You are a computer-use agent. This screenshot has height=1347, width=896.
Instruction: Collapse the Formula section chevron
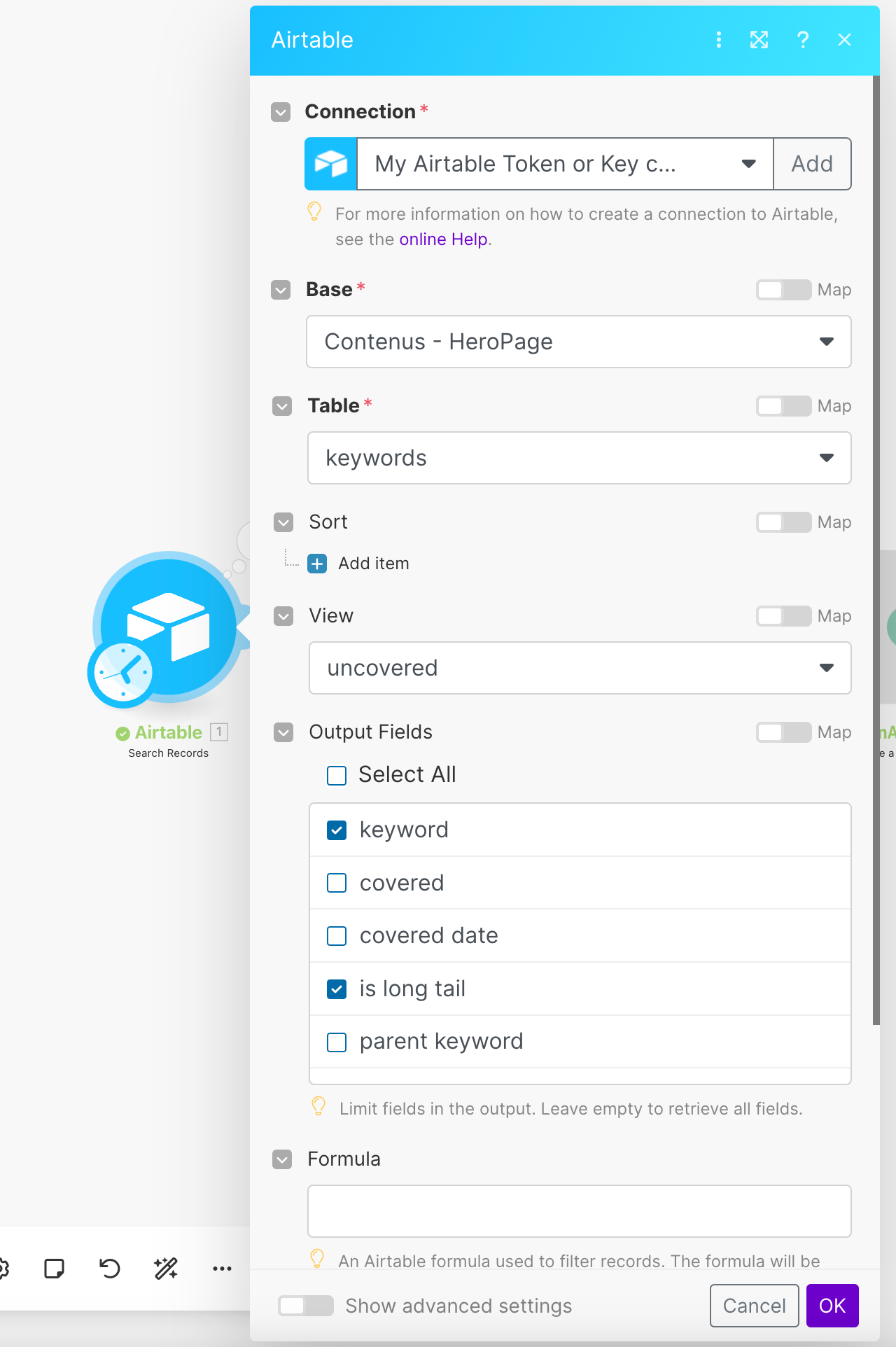[282, 1159]
